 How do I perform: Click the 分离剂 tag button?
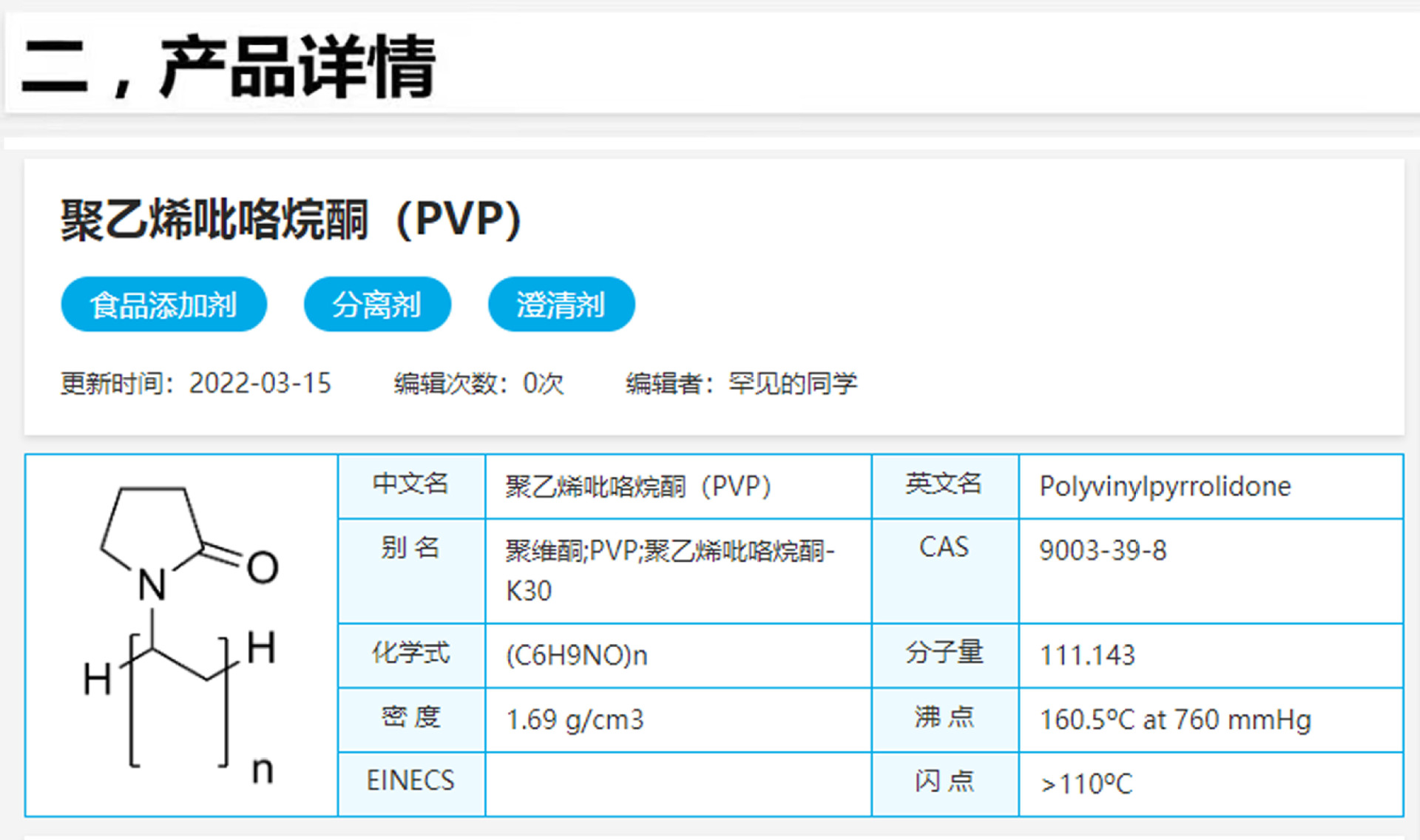pyautogui.click(x=376, y=305)
